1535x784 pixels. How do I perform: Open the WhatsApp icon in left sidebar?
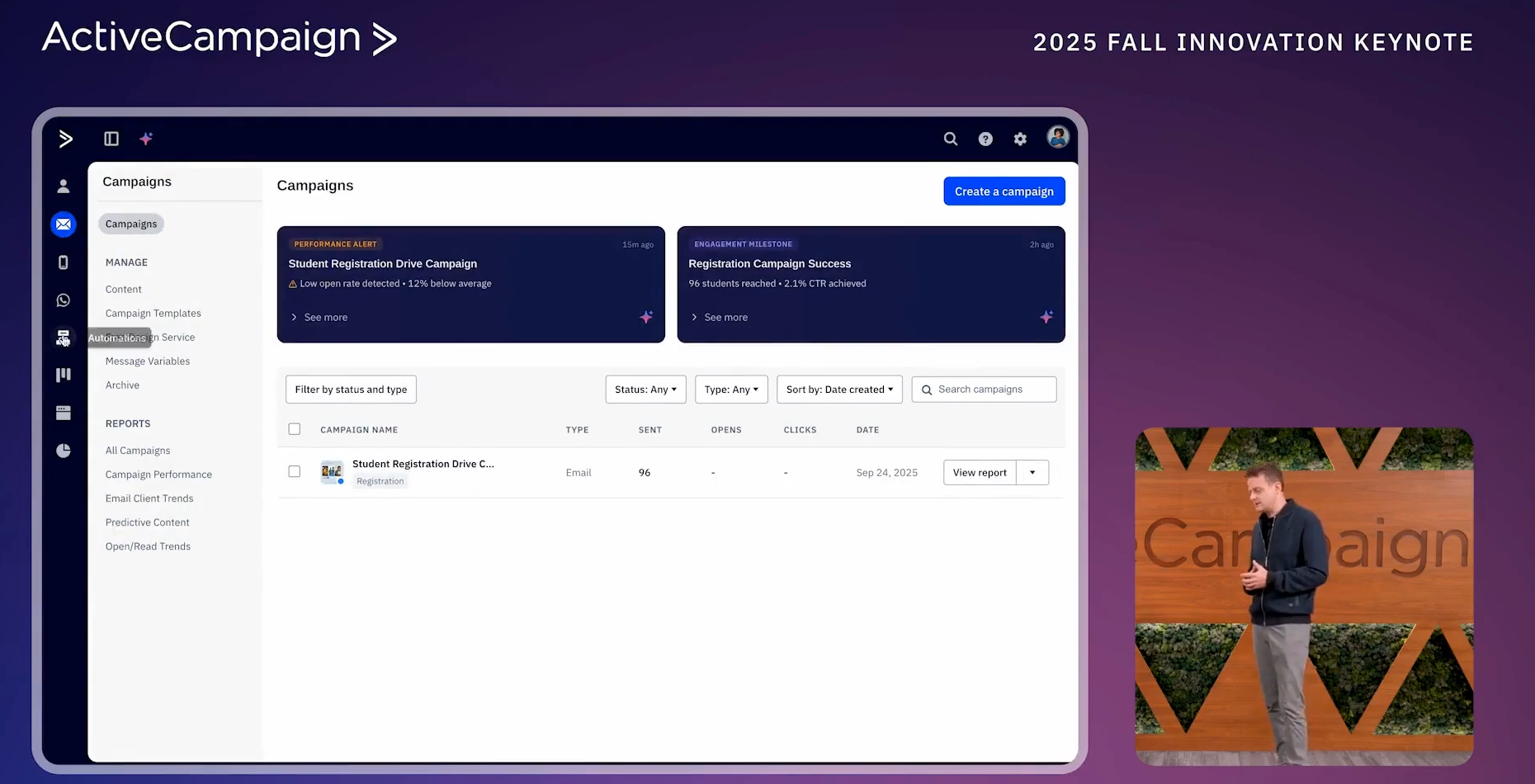click(64, 300)
